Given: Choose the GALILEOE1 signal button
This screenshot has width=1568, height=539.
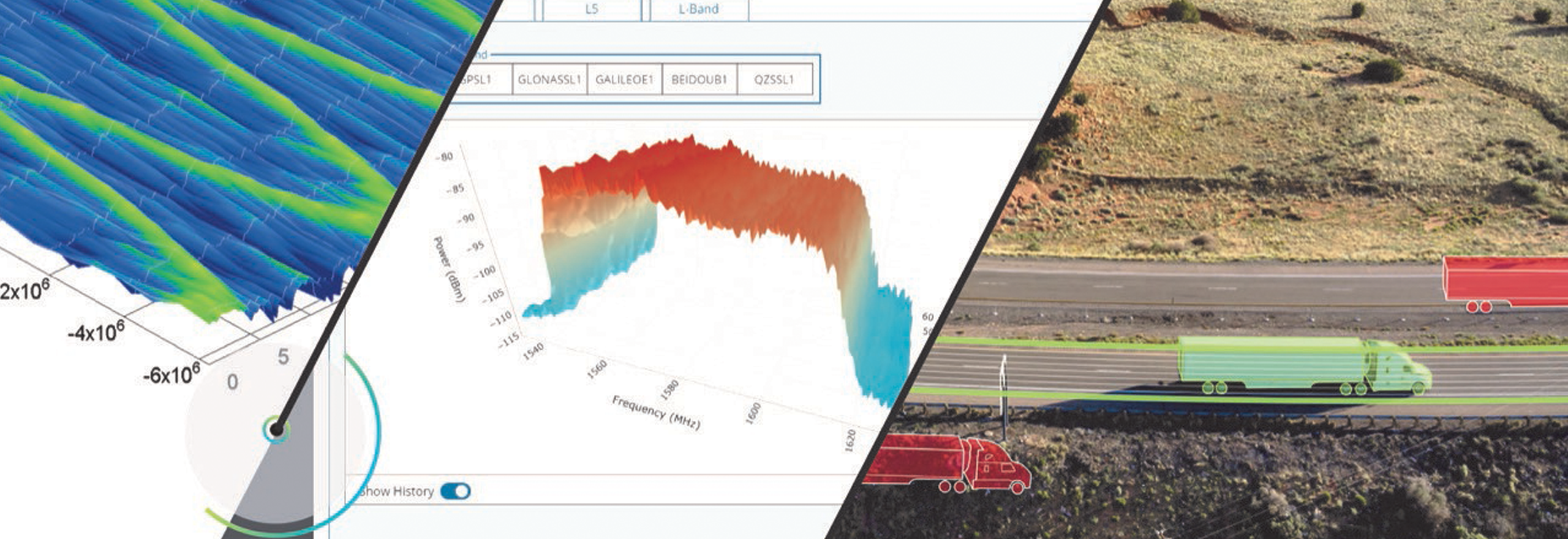Looking at the screenshot, I should click(625, 80).
